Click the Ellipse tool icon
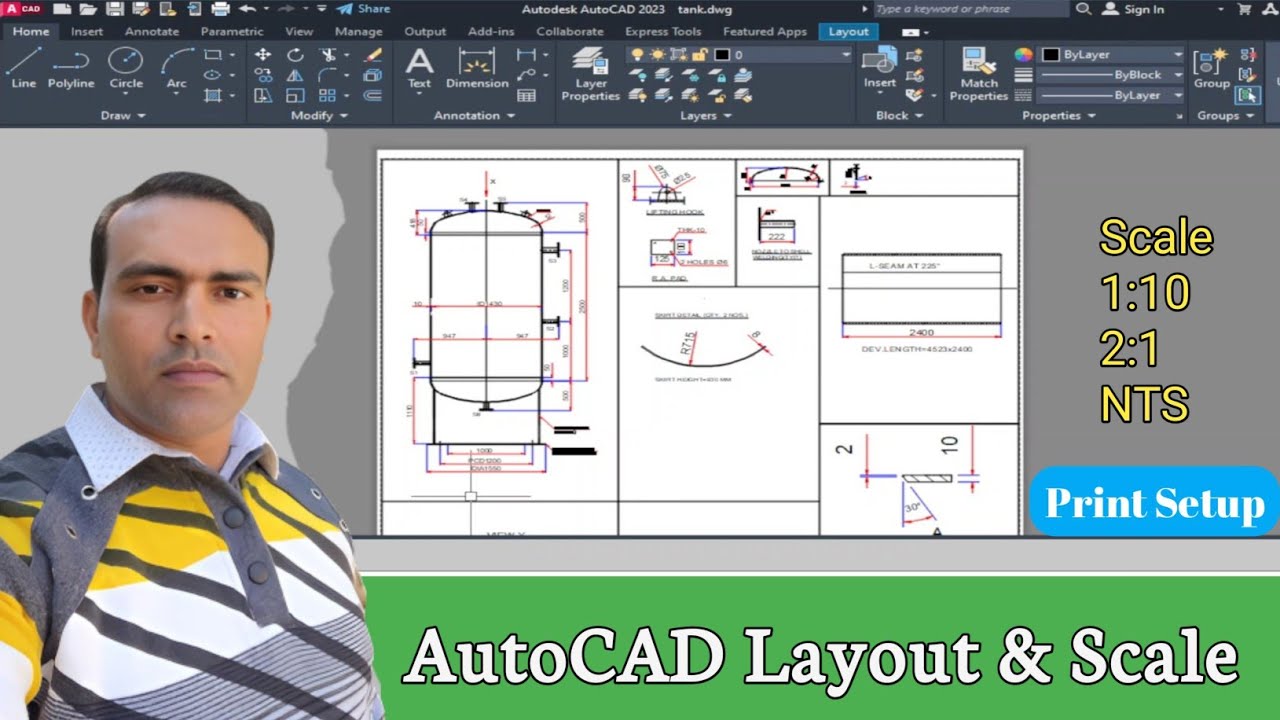 tap(212, 75)
